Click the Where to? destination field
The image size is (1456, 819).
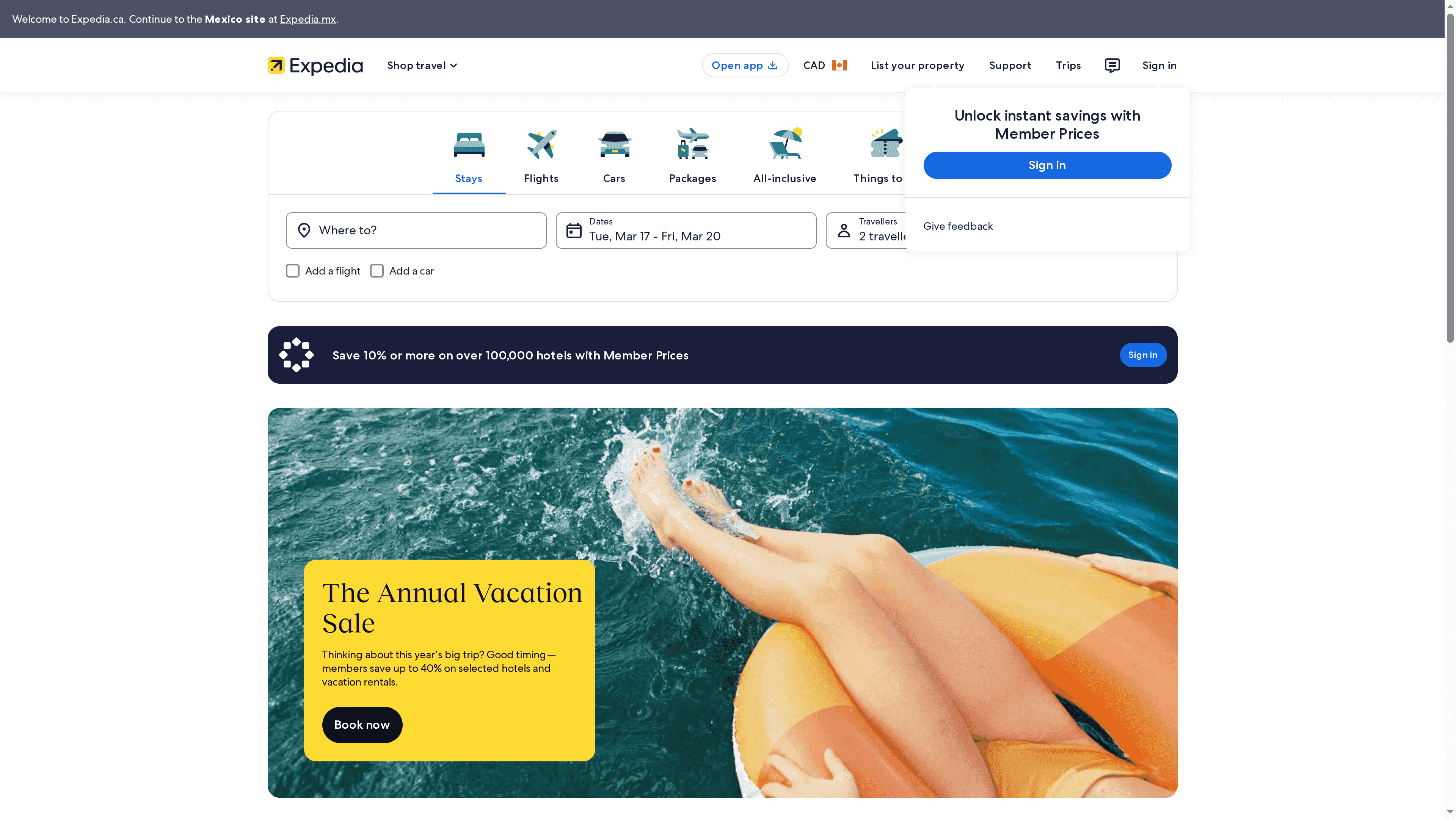(x=416, y=230)
